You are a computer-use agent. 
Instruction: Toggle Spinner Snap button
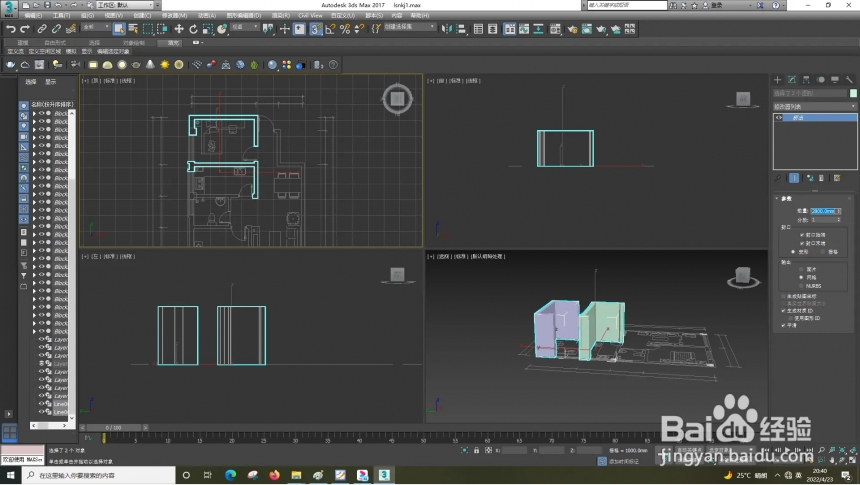(359, 29)
